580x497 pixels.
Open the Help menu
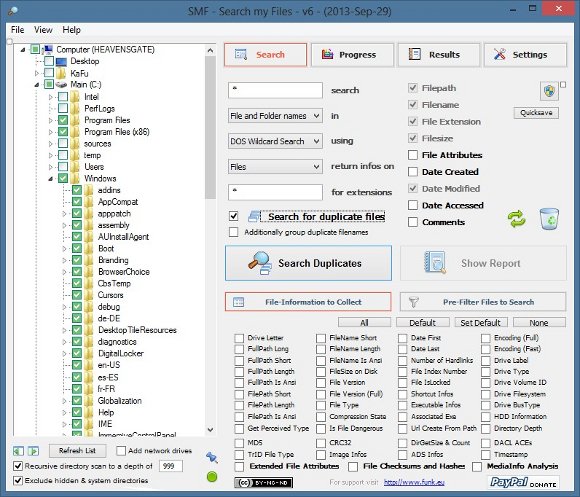click(71, 30)
